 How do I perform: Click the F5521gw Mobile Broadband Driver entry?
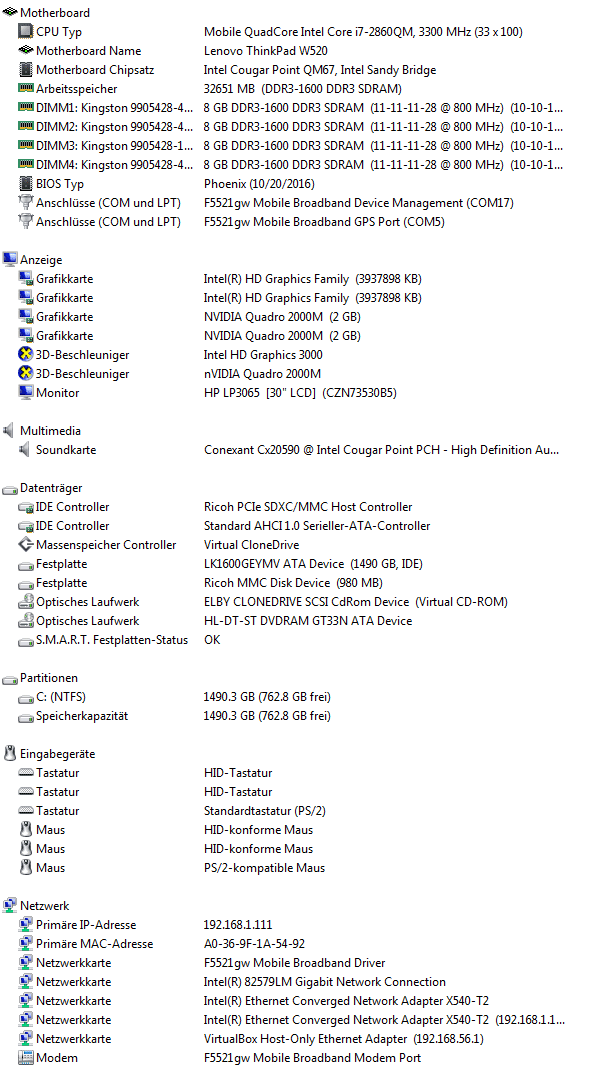point(294,963)
